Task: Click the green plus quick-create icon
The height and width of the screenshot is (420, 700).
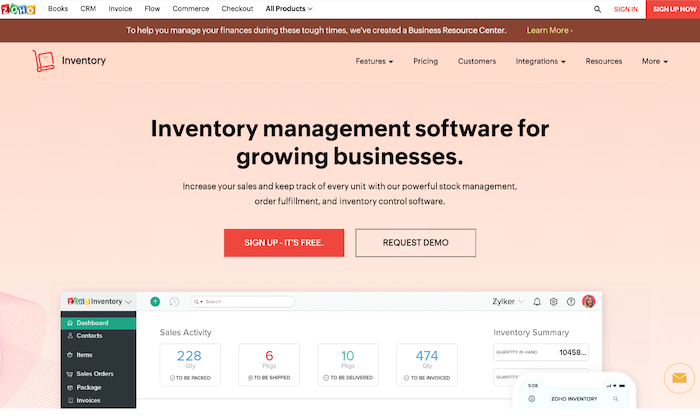Action: click(x=155, y=302)
